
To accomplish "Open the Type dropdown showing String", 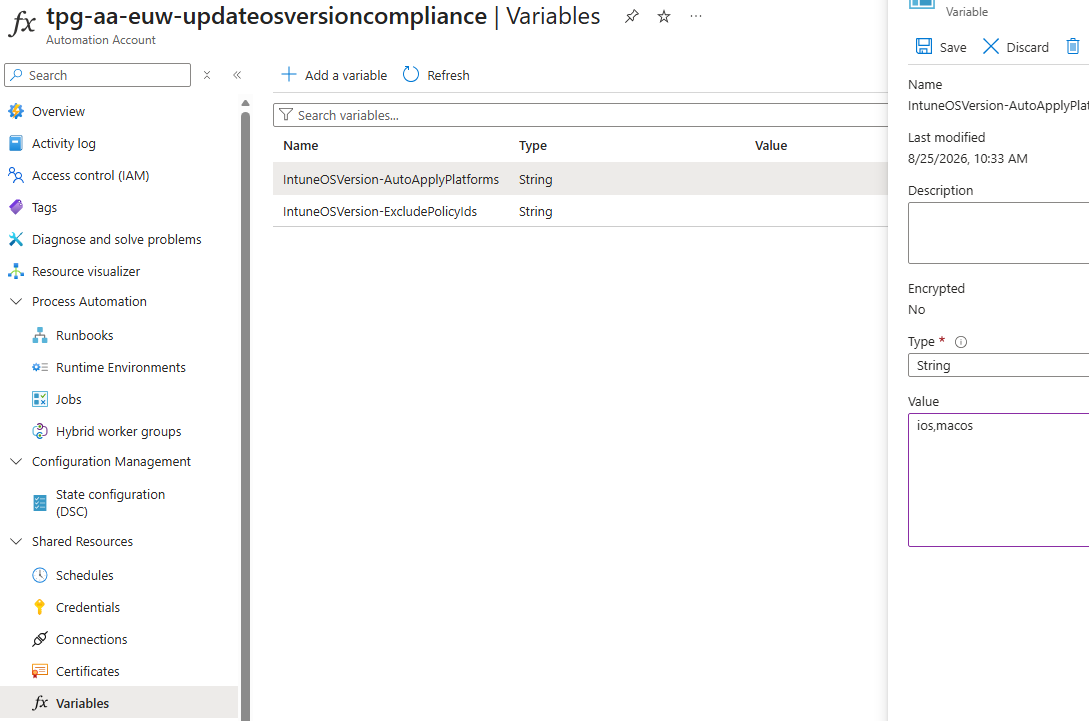I will (x=998, y=365).
